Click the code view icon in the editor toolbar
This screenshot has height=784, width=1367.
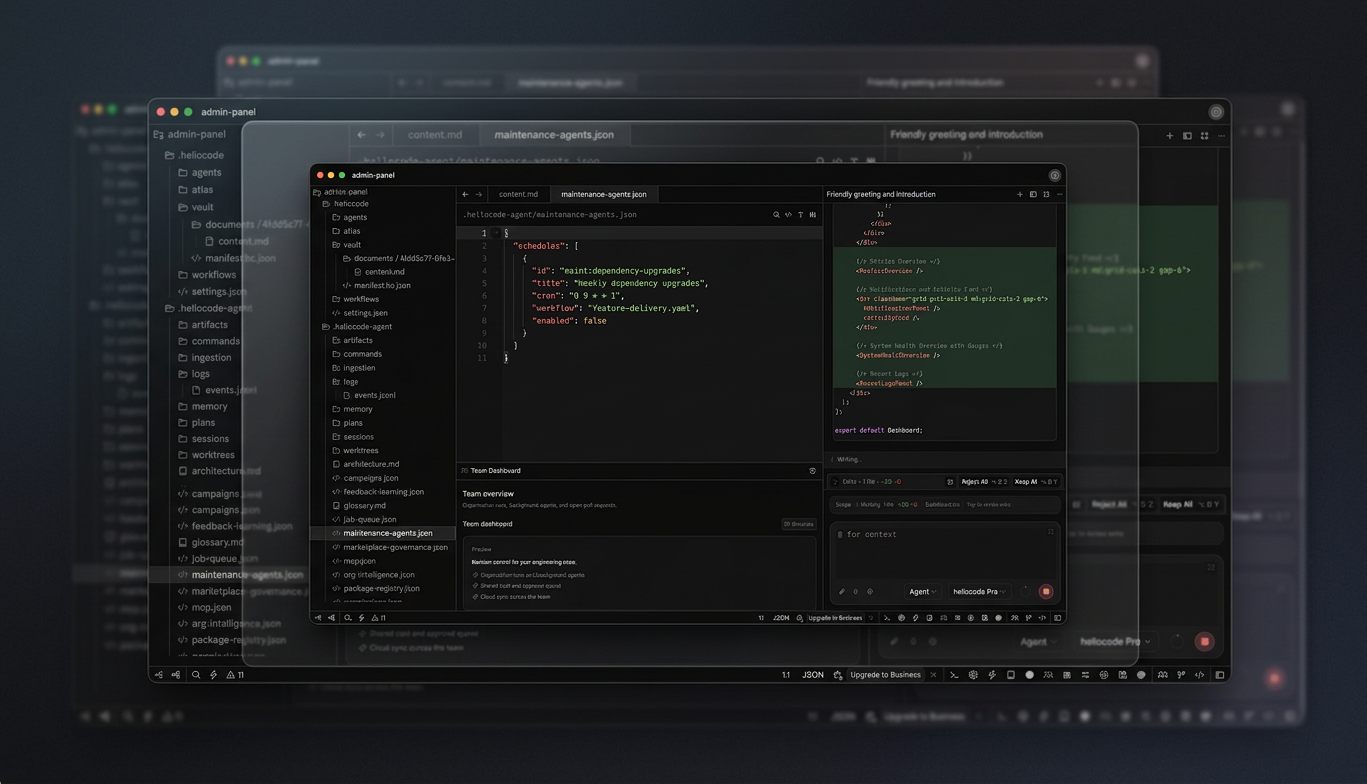[788, 215]
